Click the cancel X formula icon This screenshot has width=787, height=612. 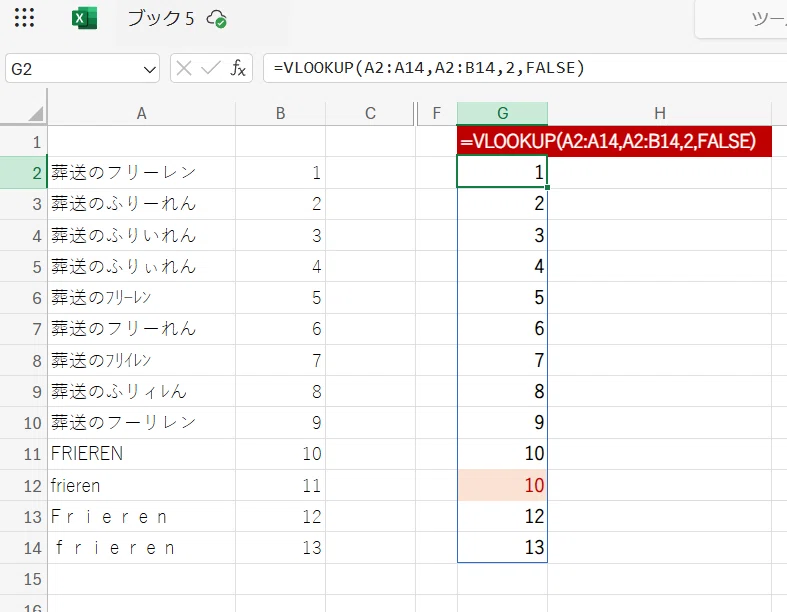[x=184, y=68]
